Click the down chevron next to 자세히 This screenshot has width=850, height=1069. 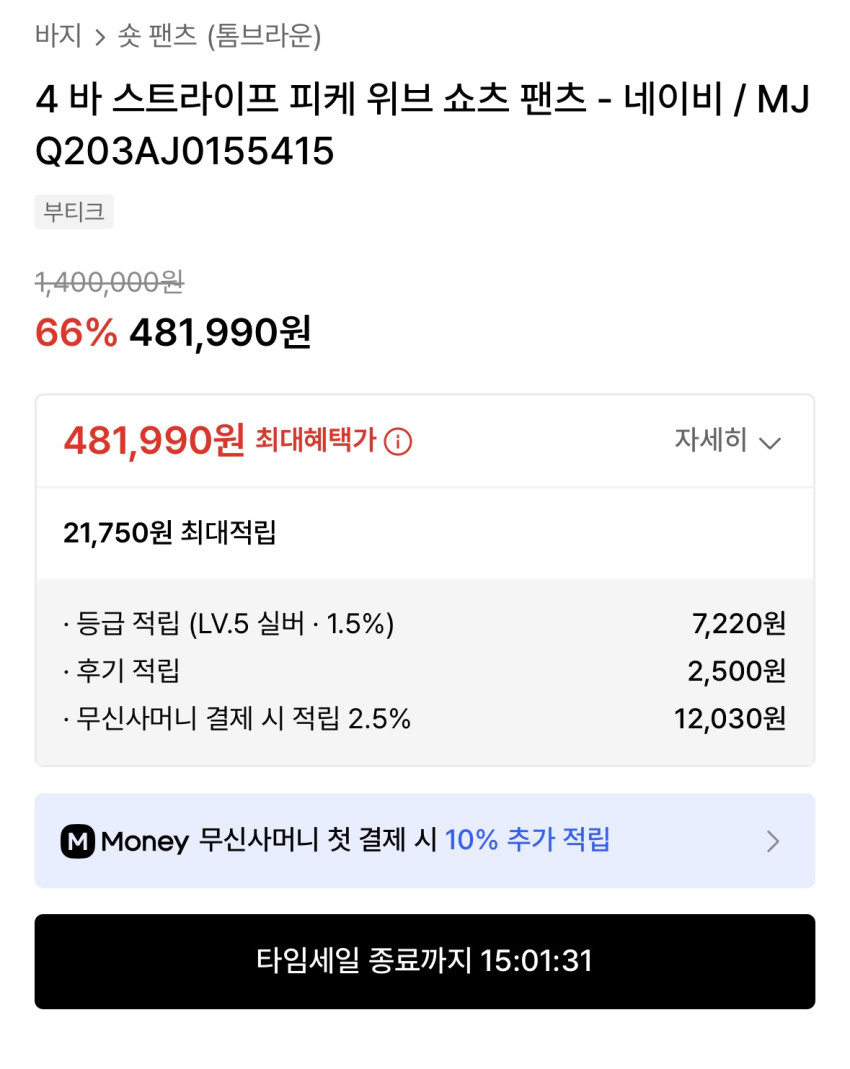click(x=770, y=442)
